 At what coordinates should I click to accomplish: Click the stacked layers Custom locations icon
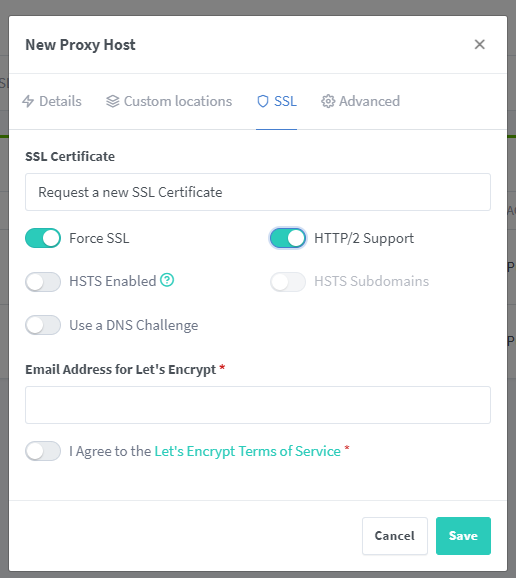(113, 101)
